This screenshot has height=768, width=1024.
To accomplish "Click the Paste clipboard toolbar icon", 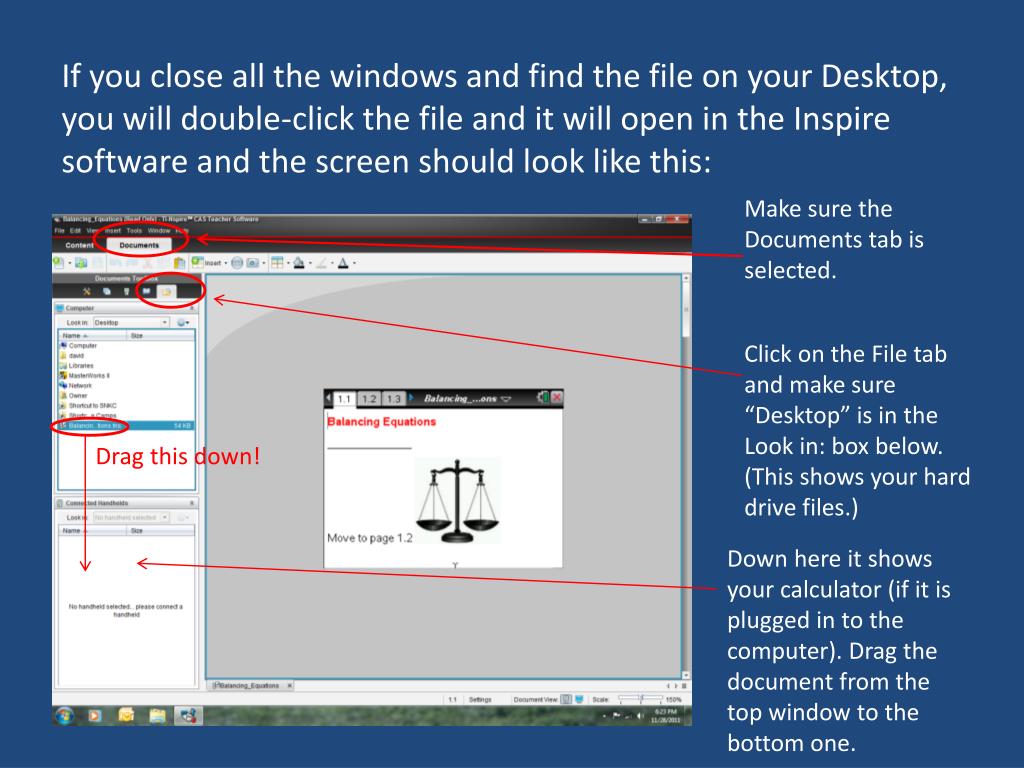I will 180,263.
